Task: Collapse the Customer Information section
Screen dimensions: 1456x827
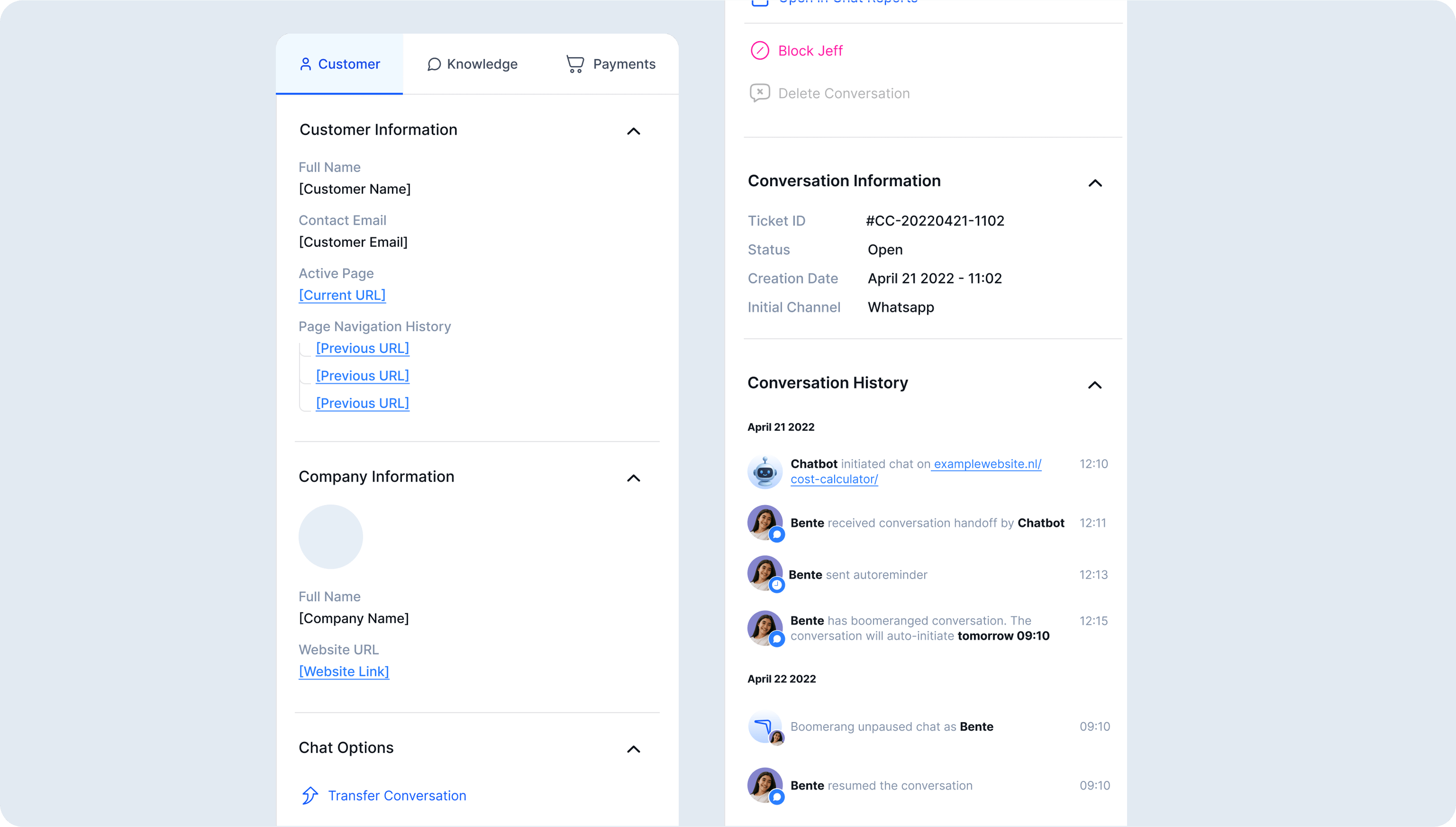Action: coord(633,131)
